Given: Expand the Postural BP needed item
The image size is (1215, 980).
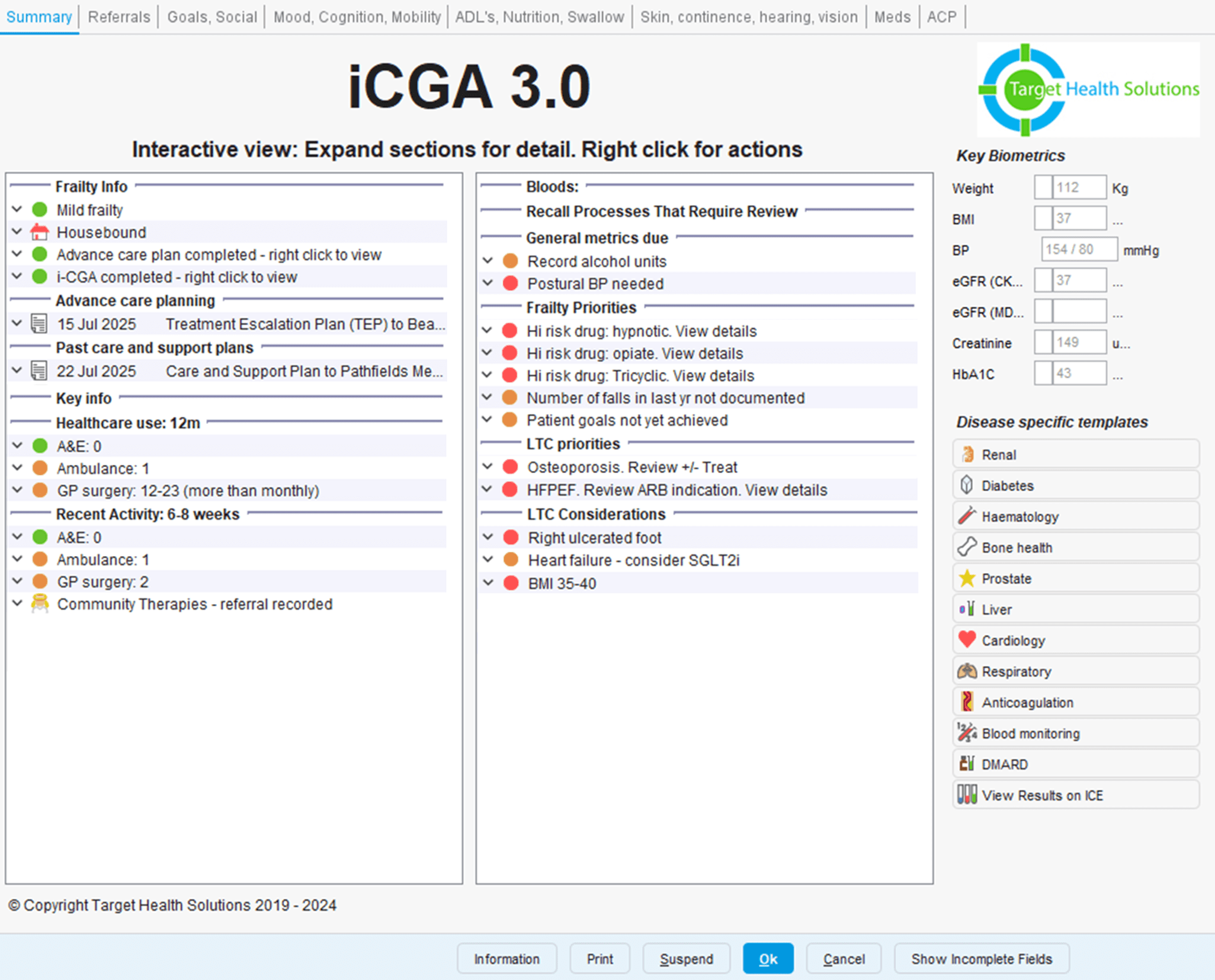Looking at the screenshot, I should pyautogui.click(x=488, y=283).
